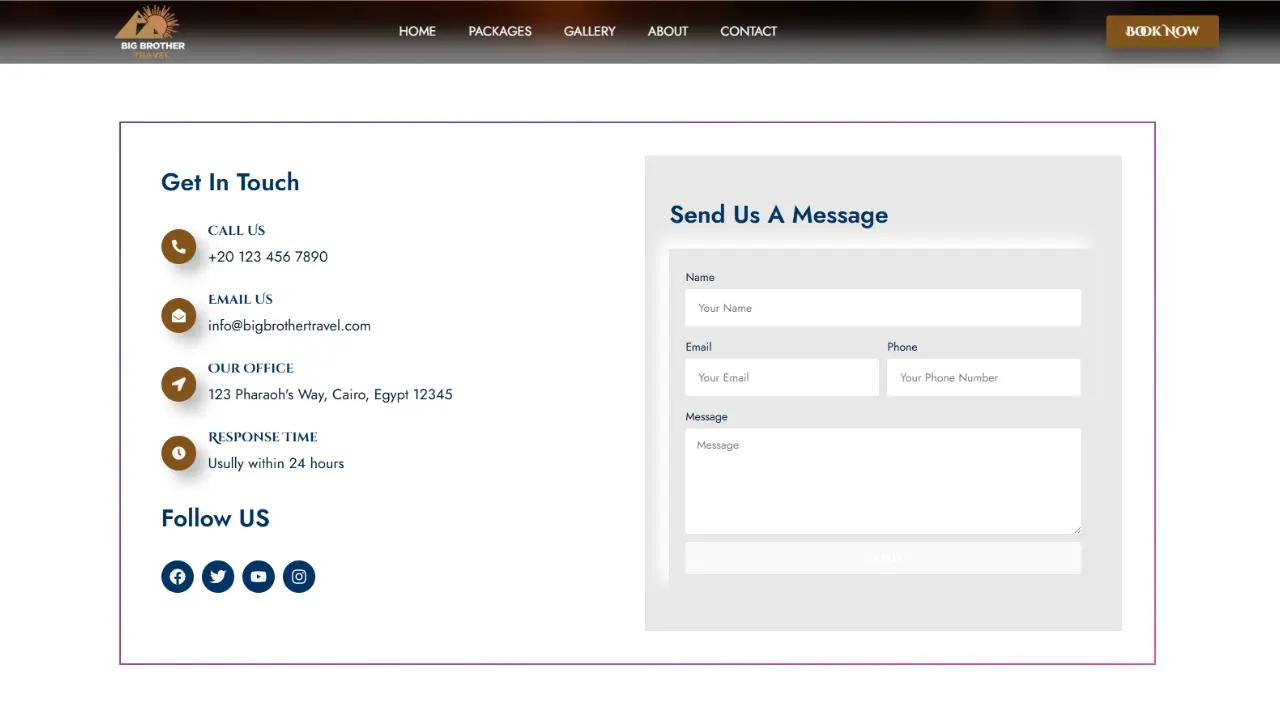Click the Big Brother Travel logo

pyautogui.click(x=151, y=32)
